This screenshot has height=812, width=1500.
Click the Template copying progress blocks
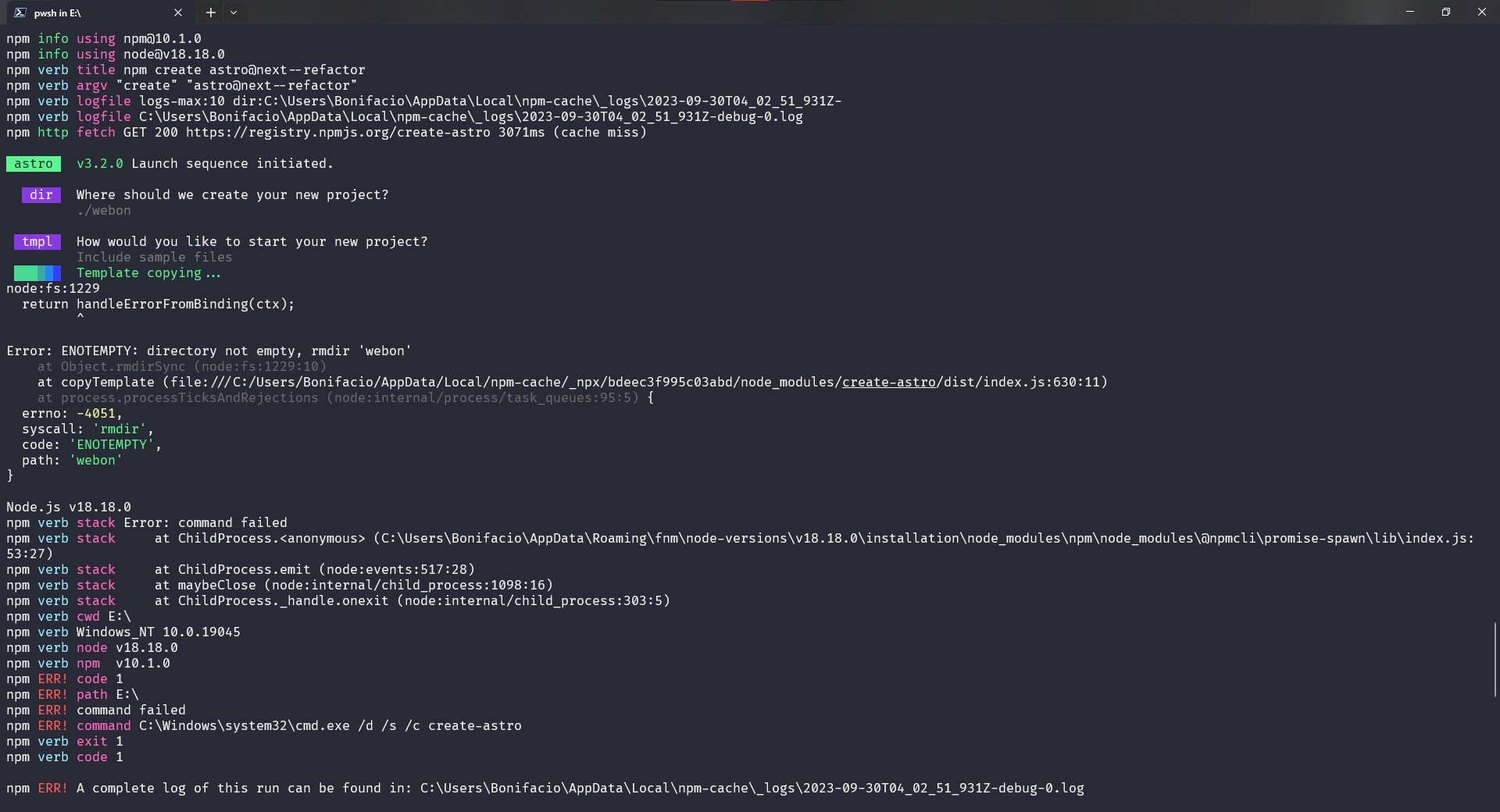37,272
